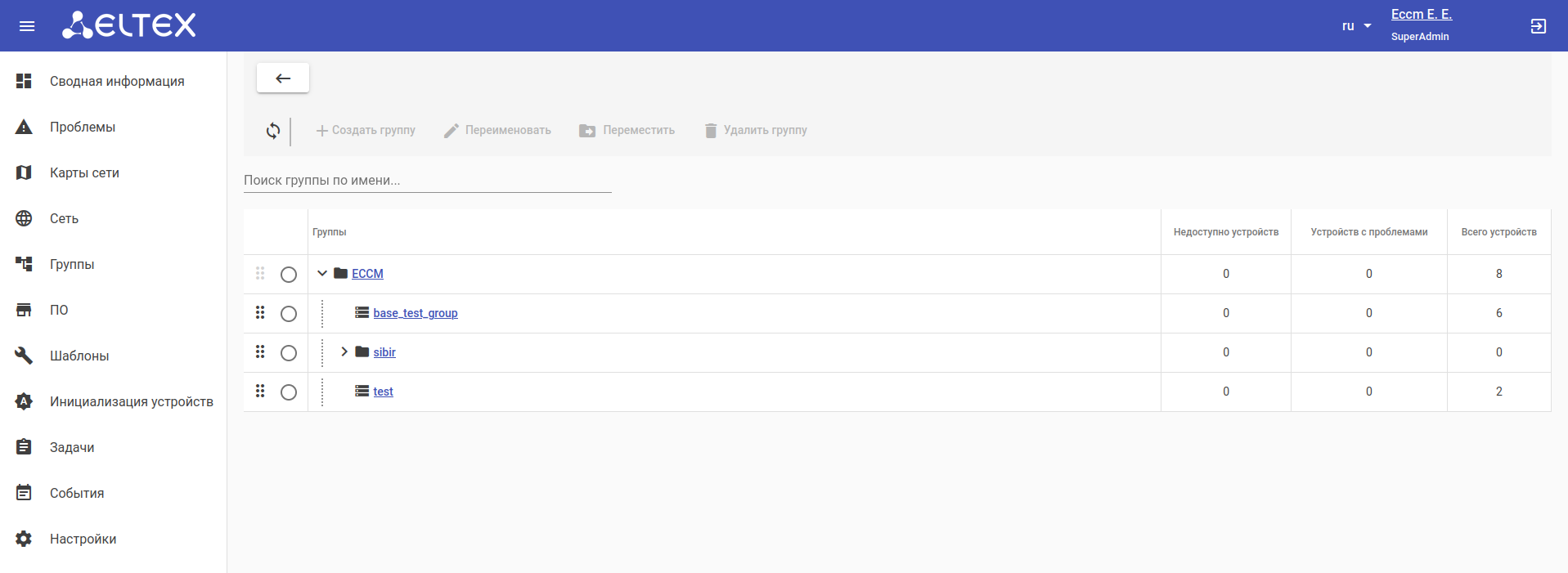Click the warning triangle icon for Проблемы
The image size is (1568, 573).
[x=24, y=127]
